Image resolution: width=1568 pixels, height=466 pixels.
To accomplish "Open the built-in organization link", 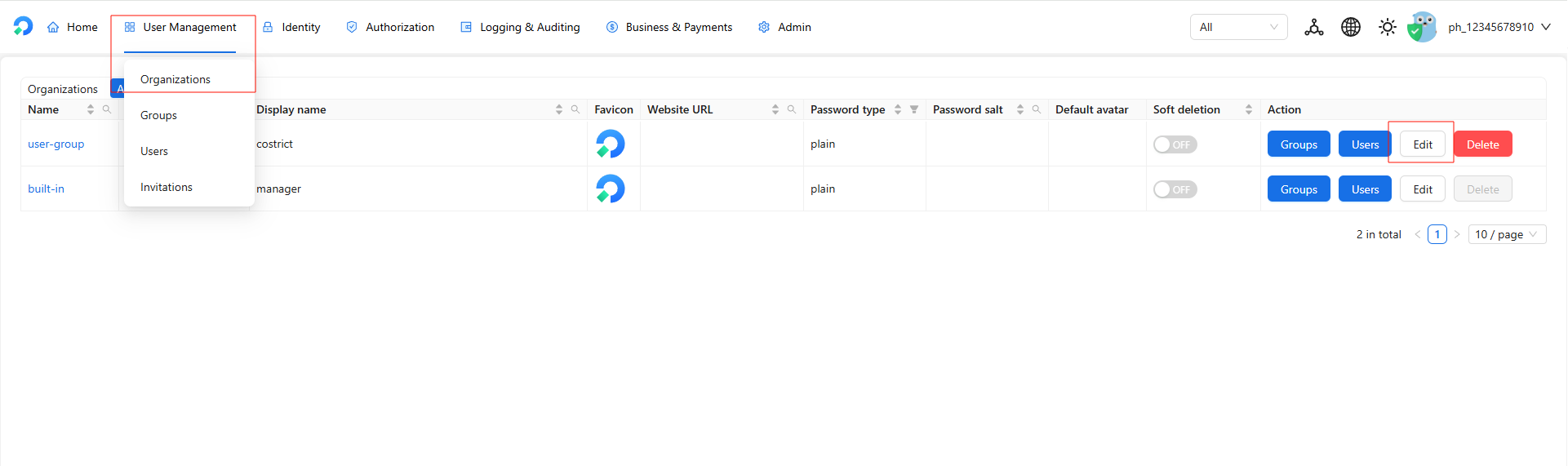I will coord(46,189).
